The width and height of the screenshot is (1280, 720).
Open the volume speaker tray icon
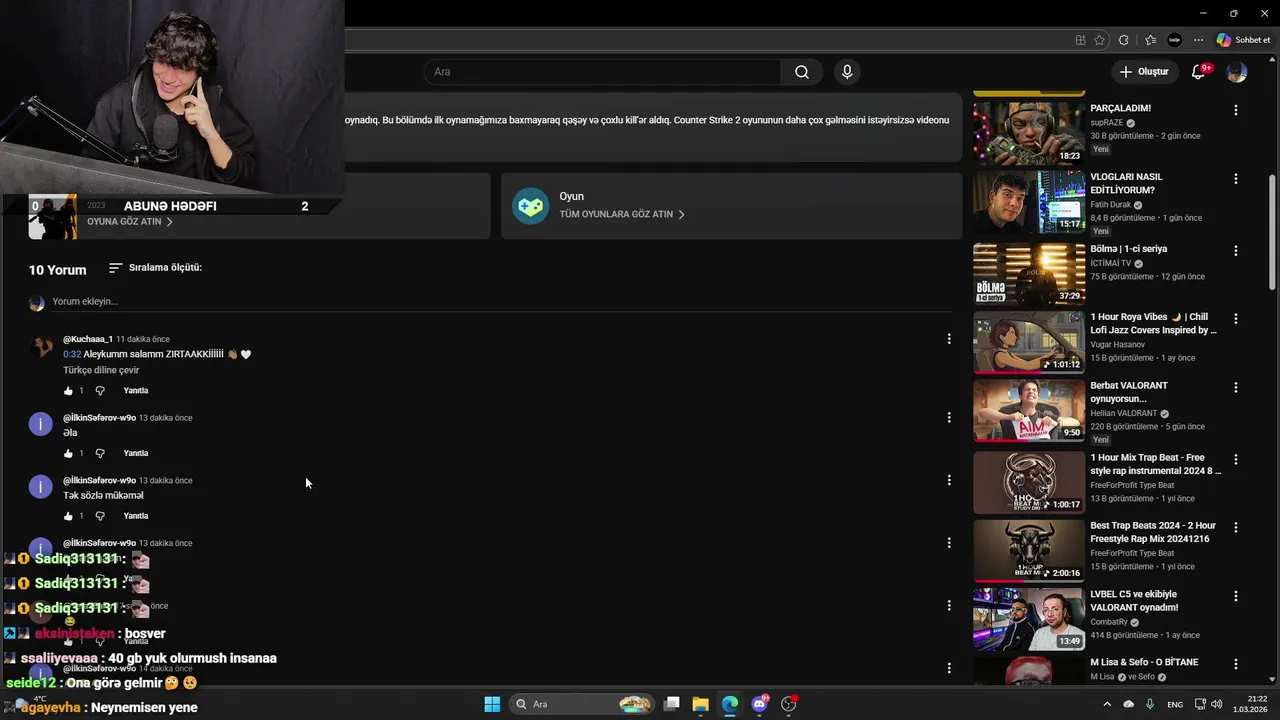coord(1217,704)
